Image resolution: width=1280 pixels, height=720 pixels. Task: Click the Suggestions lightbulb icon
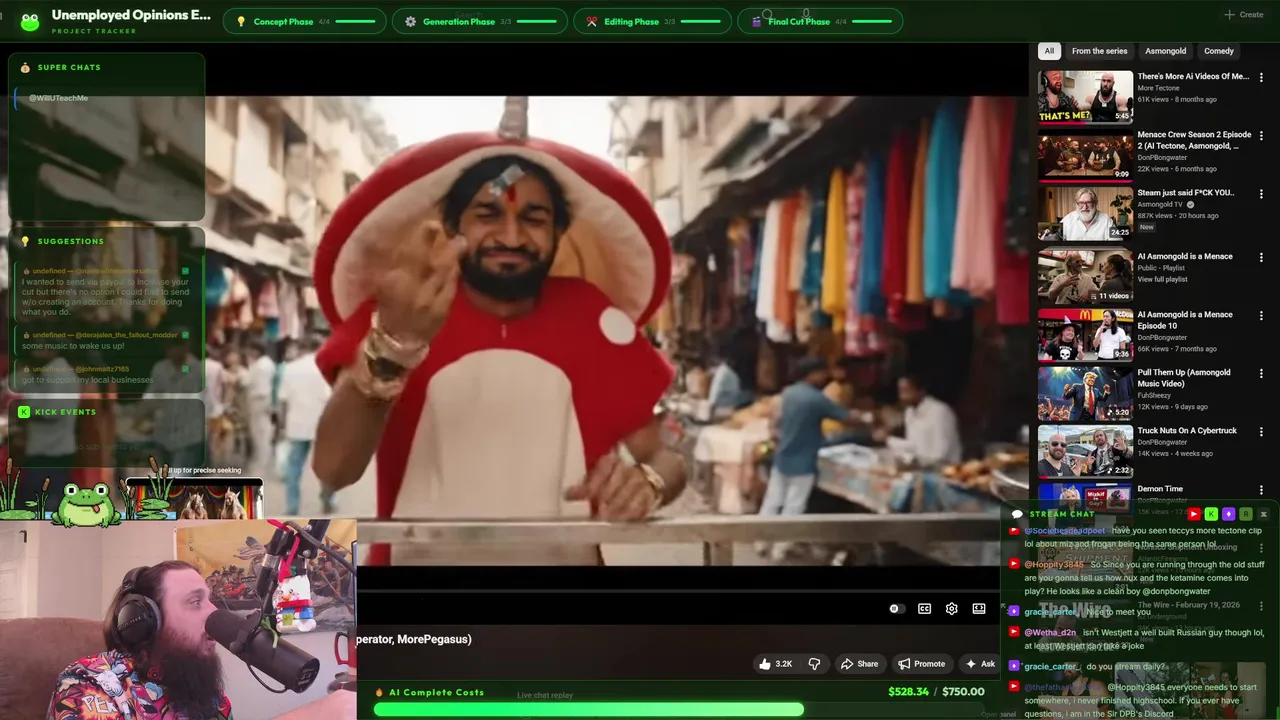[25, 241]
